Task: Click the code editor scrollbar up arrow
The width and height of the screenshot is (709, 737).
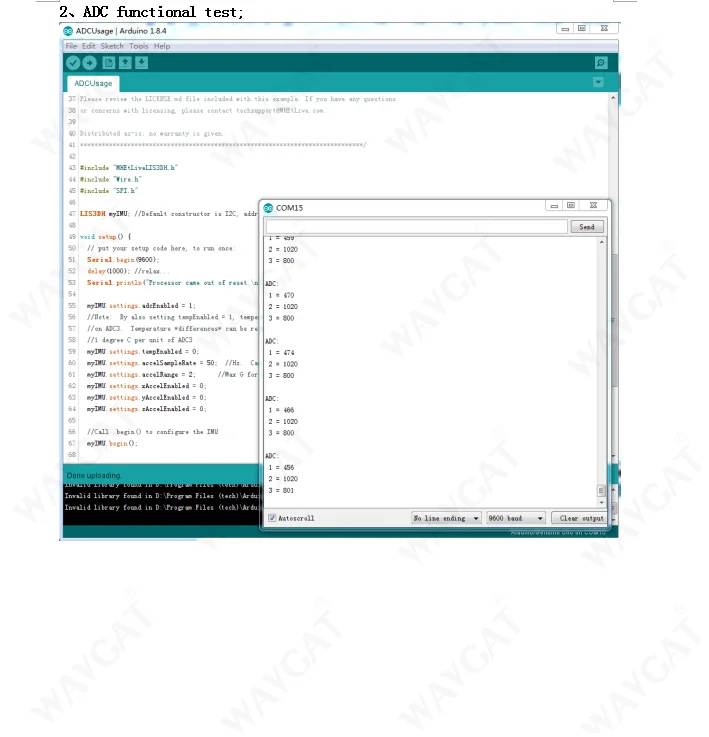Action: [x=613, y=98]
